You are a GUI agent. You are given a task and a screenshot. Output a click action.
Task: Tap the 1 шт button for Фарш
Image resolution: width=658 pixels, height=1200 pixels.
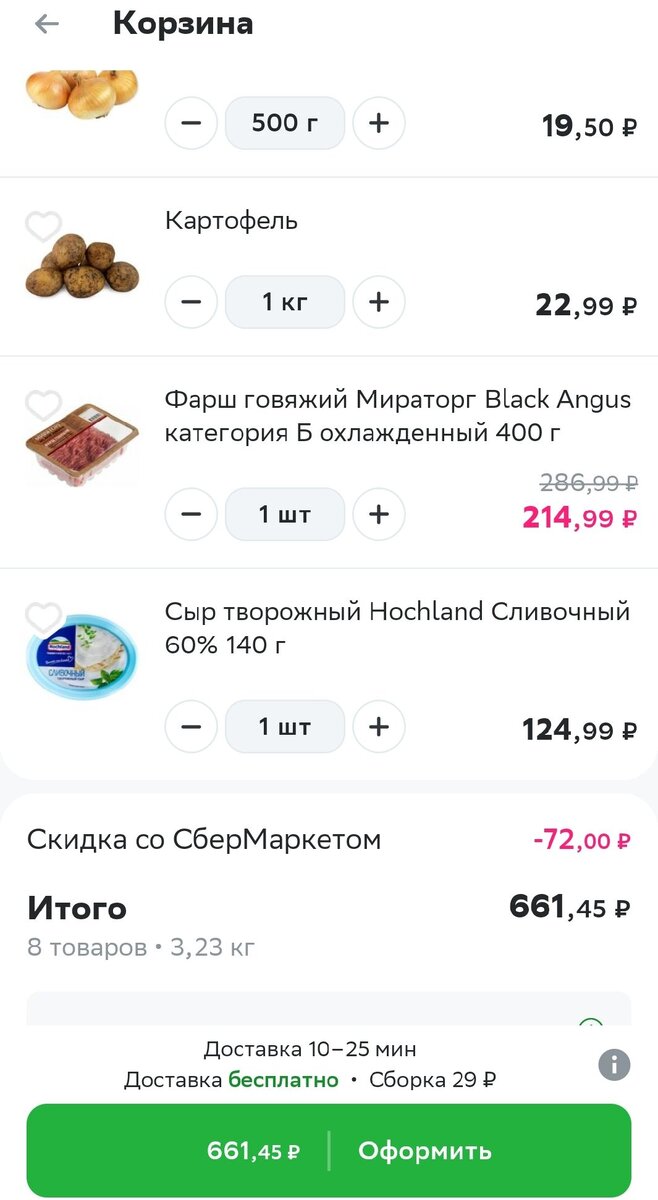(285, 514)
